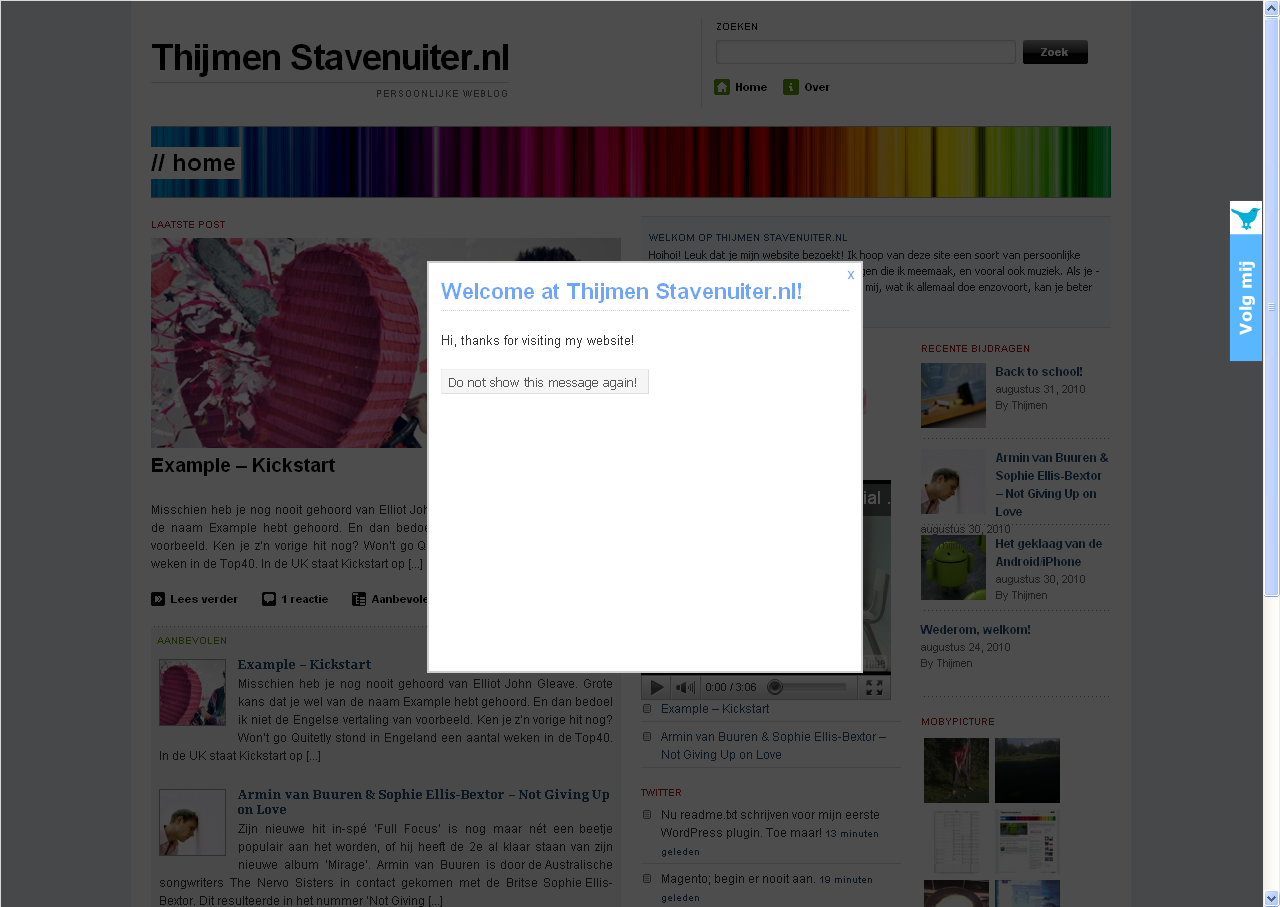Open the 'Wederom, welkom!' recent post
The width and height of the screenshot is (1280, 907).
click(975, 630)
